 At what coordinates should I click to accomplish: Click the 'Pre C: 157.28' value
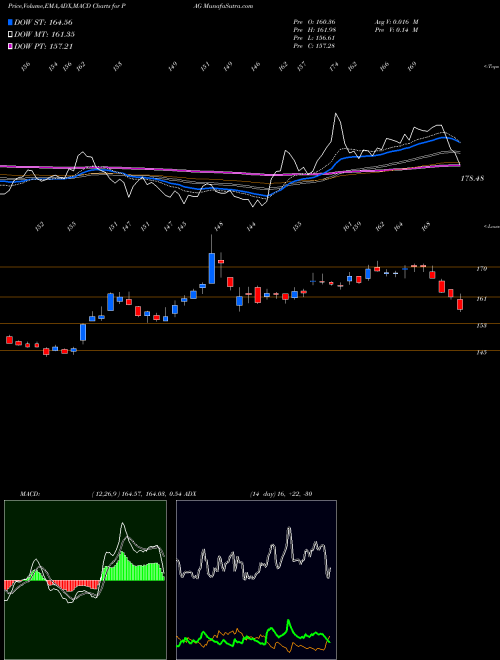(x=314, y=45)
